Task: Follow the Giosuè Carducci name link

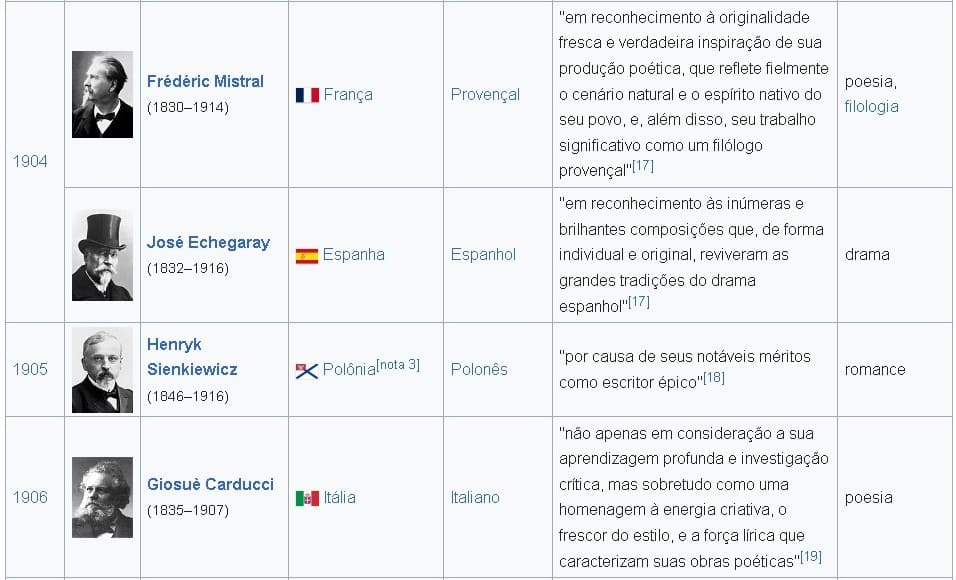Action: tap(210, 484)
